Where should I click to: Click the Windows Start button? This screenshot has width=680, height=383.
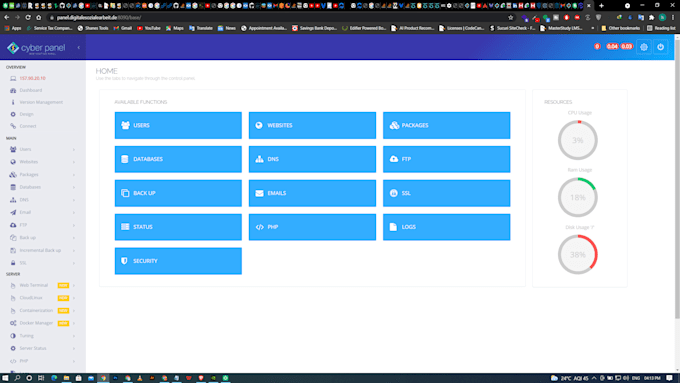5,378
